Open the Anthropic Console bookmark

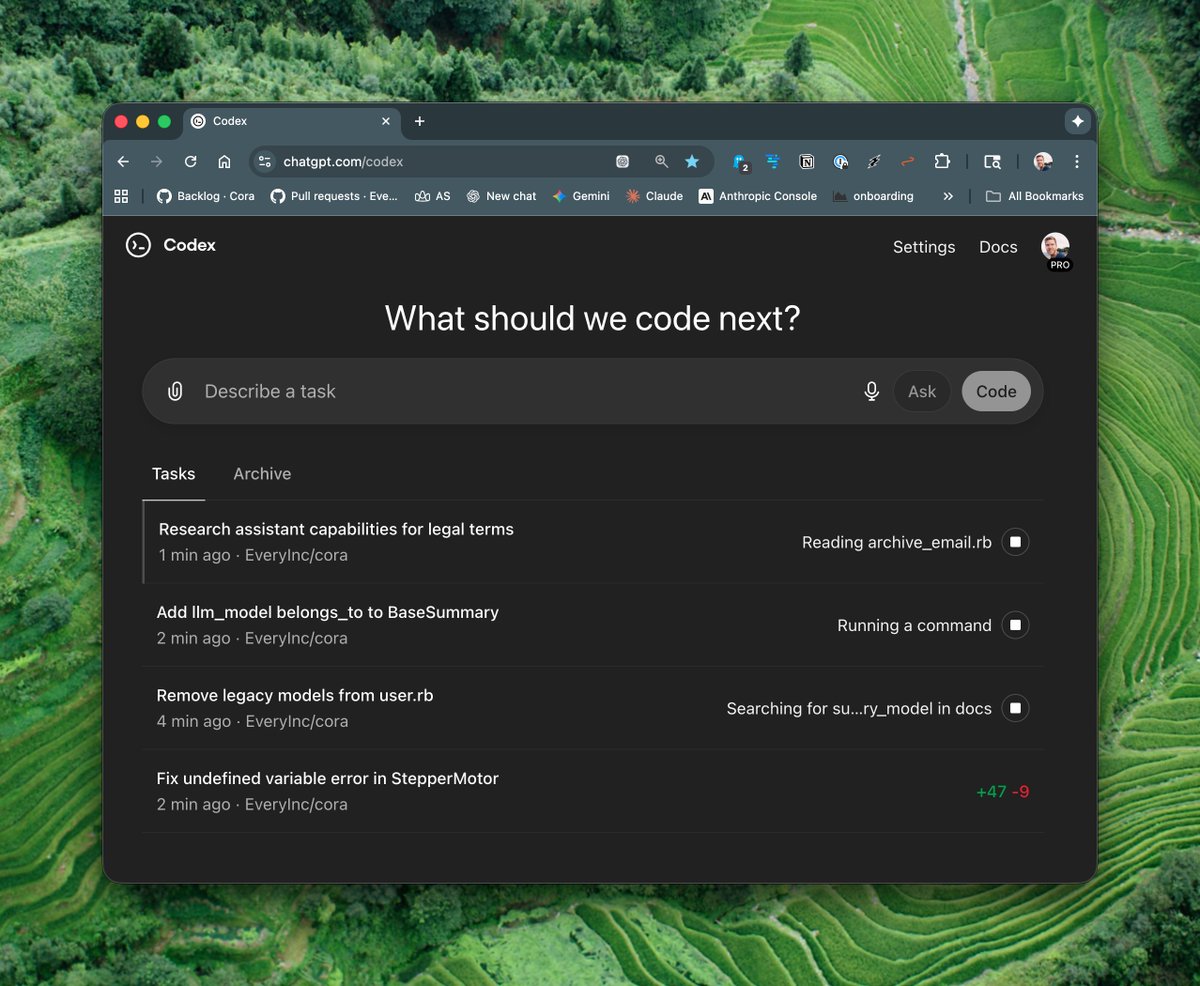pos(758,196)
